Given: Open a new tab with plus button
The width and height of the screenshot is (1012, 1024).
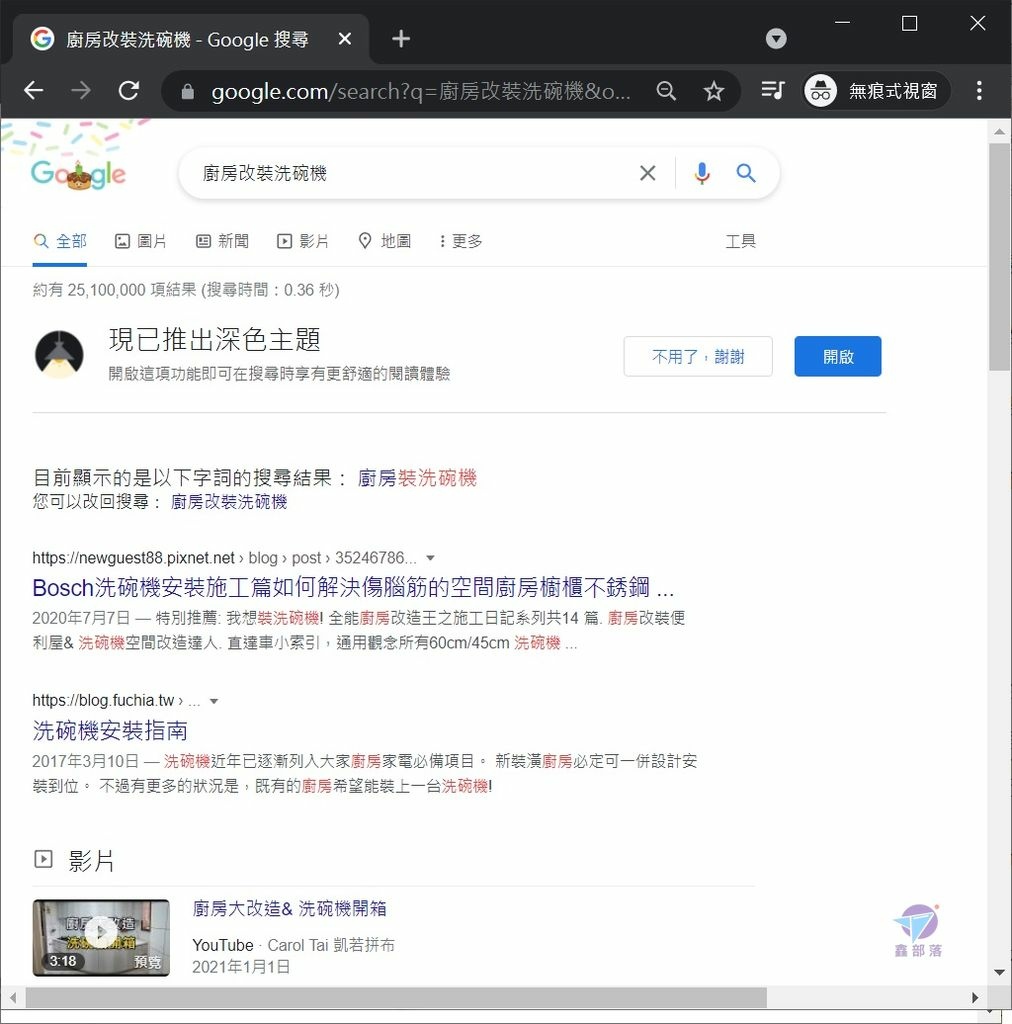Looking at the screenshot, I should pos(401,39).
